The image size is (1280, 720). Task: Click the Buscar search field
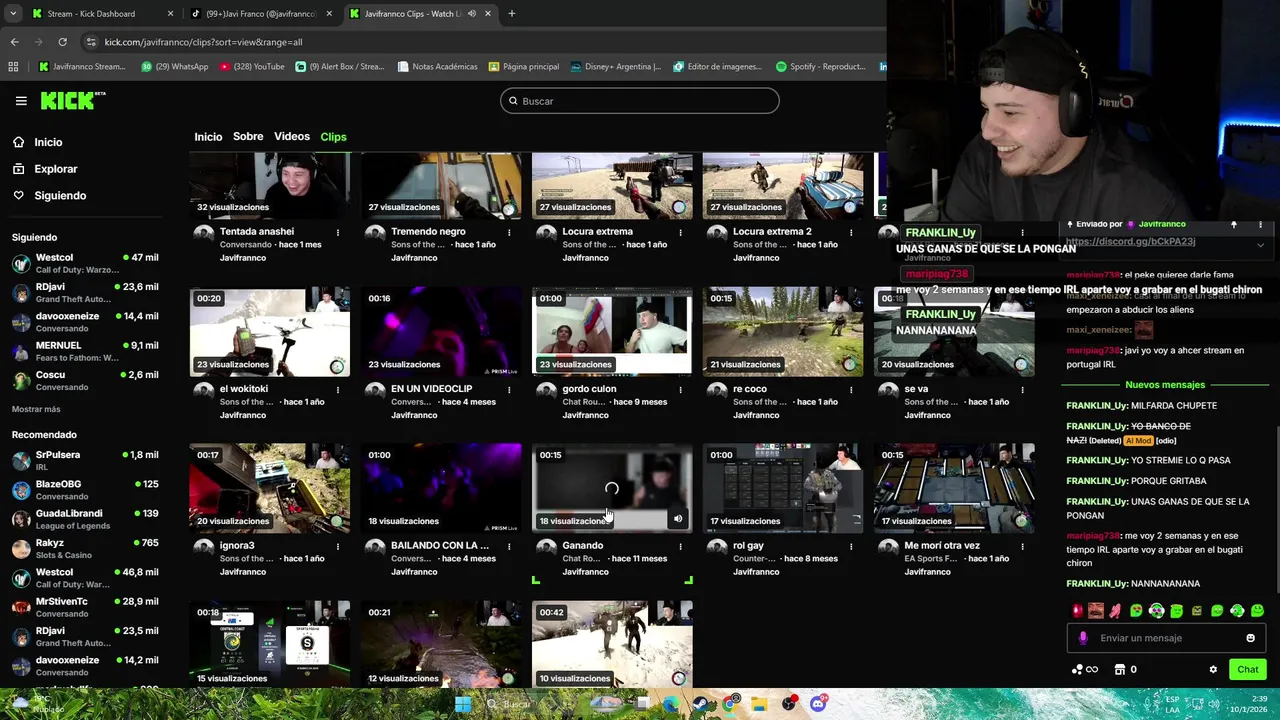(x=640, y=101)
